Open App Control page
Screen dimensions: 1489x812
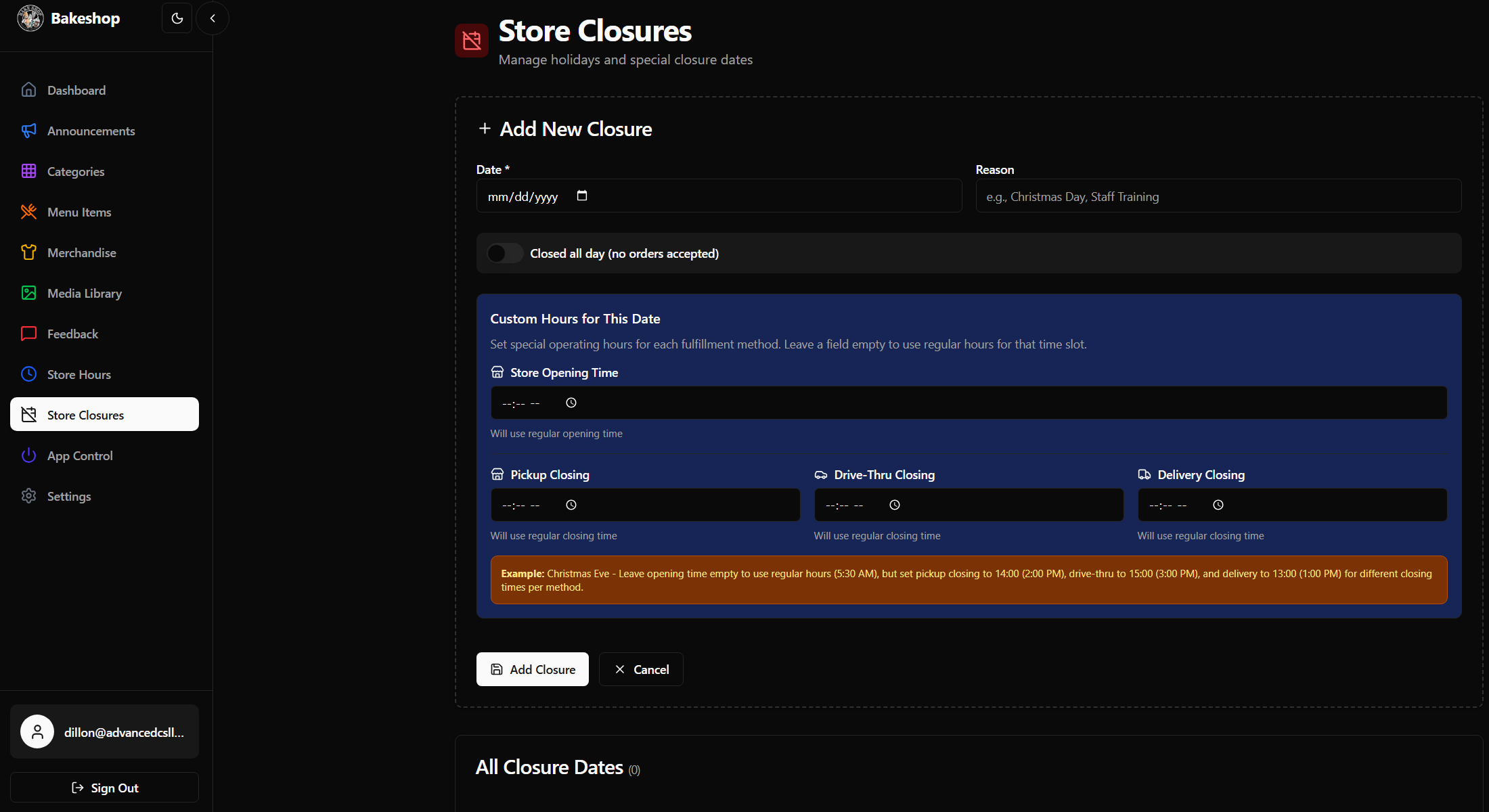[104, 455]
